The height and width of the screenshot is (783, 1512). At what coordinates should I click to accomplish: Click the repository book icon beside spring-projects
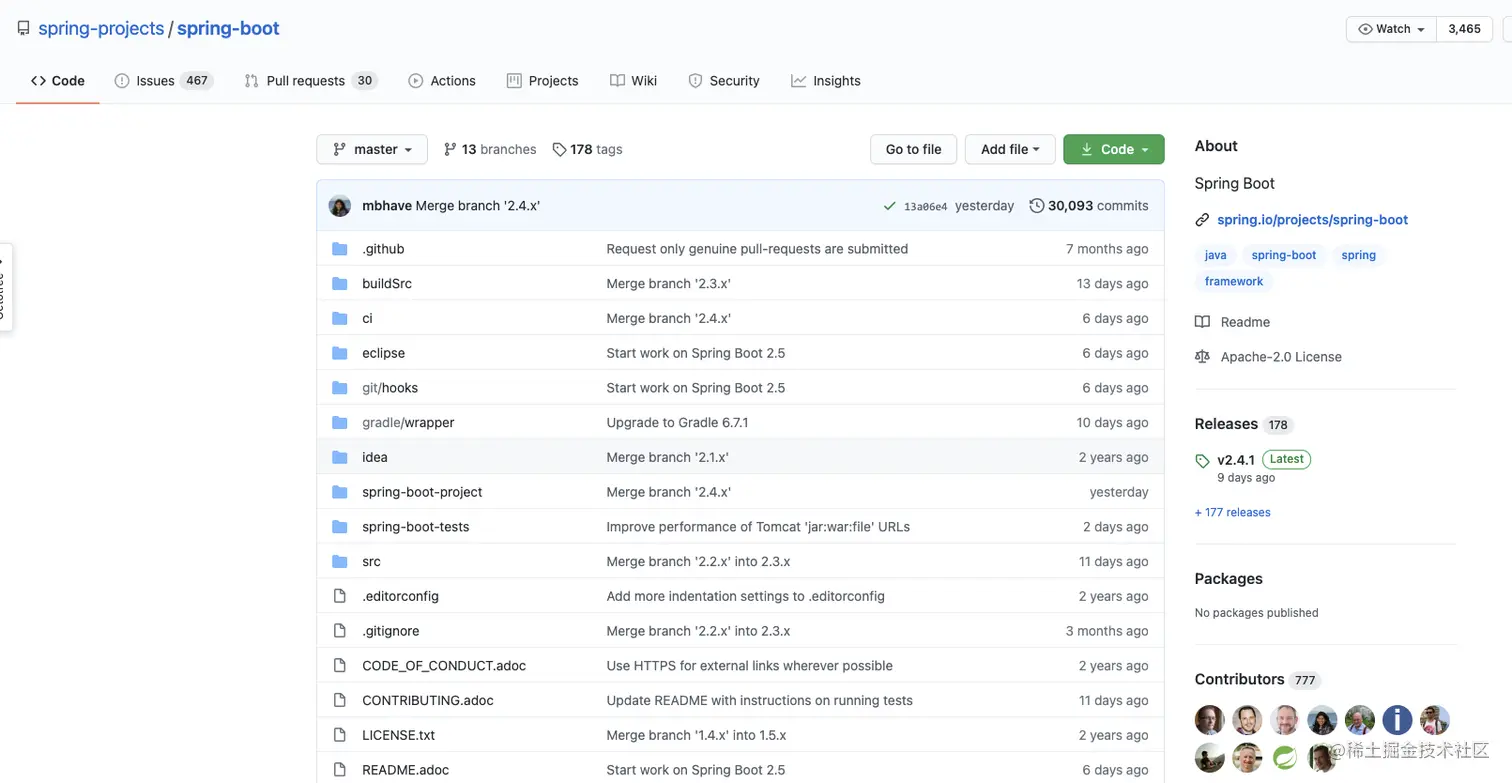tap(23, 29)
